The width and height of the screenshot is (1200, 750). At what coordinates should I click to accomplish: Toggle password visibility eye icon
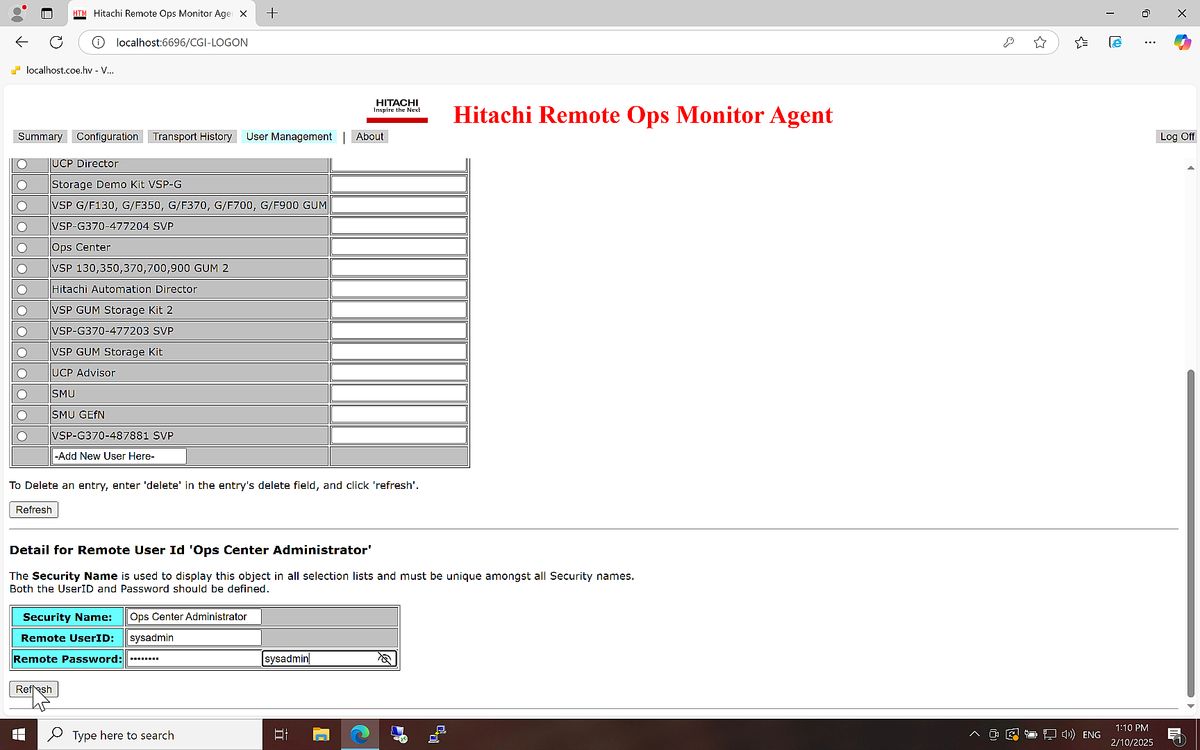[384, 659]
